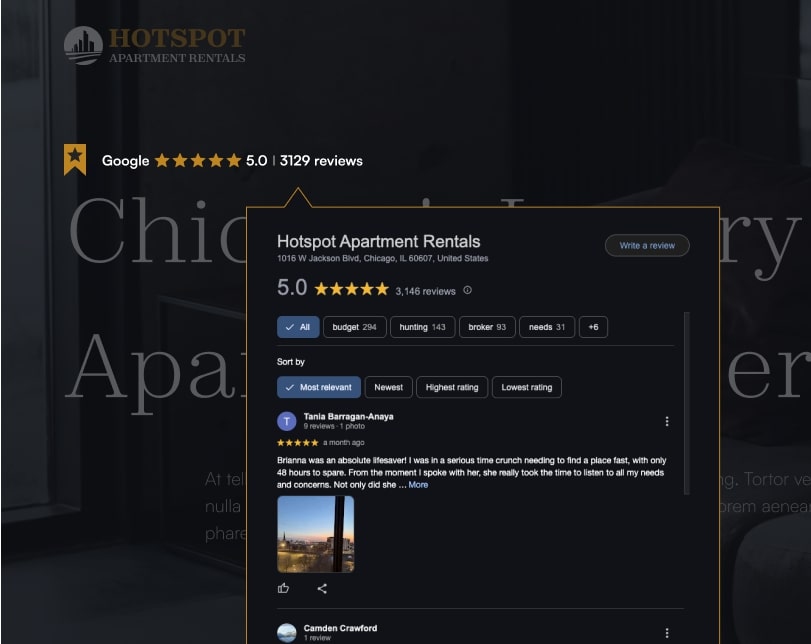Click the gold bookmark star badge
Screen dimensions: 811x644
click(x=75, y=159)
